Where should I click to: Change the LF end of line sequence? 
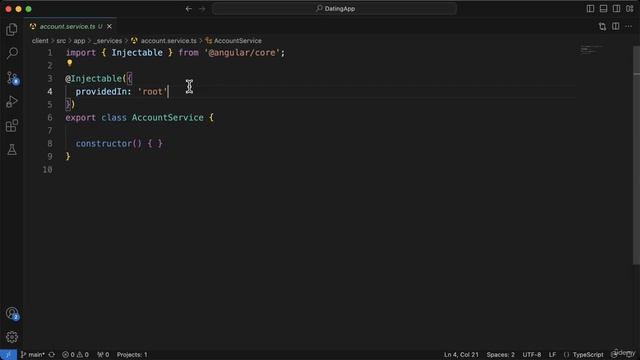(552, 355)
